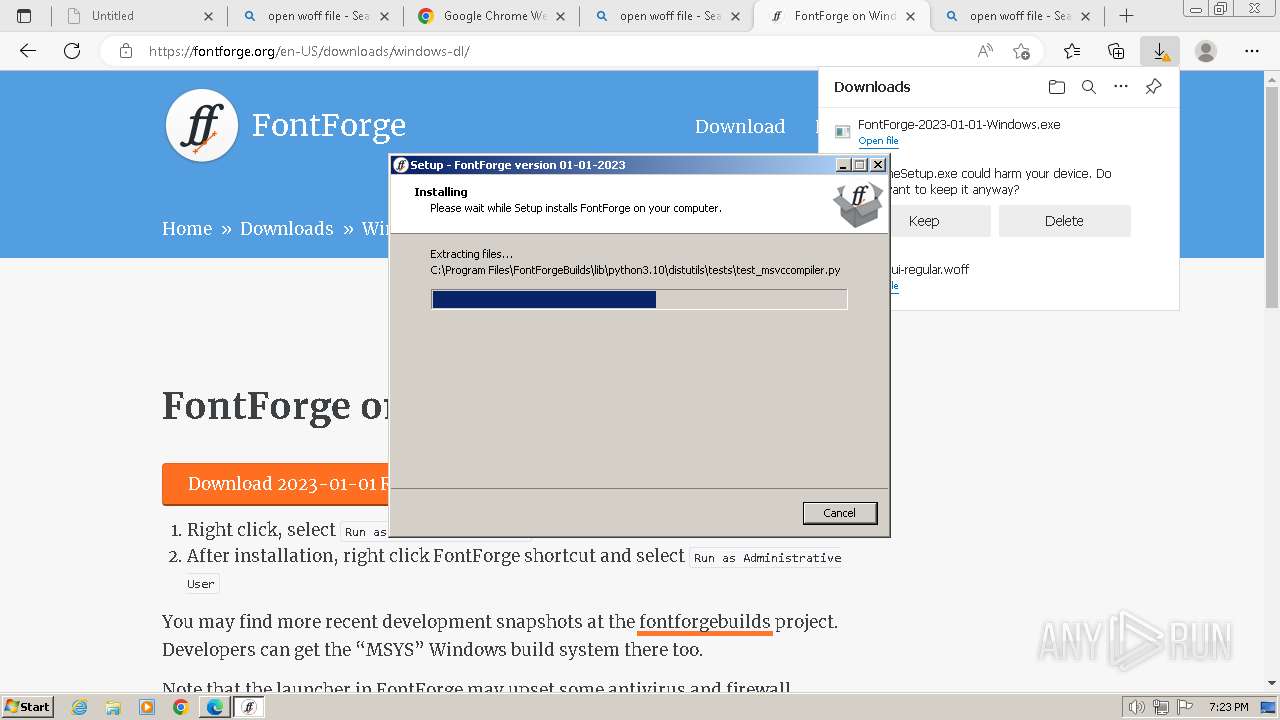Launch Internet Explorer from taskbar
The width and height of the screenshot is (1280, 720).
tap(80, 707)
